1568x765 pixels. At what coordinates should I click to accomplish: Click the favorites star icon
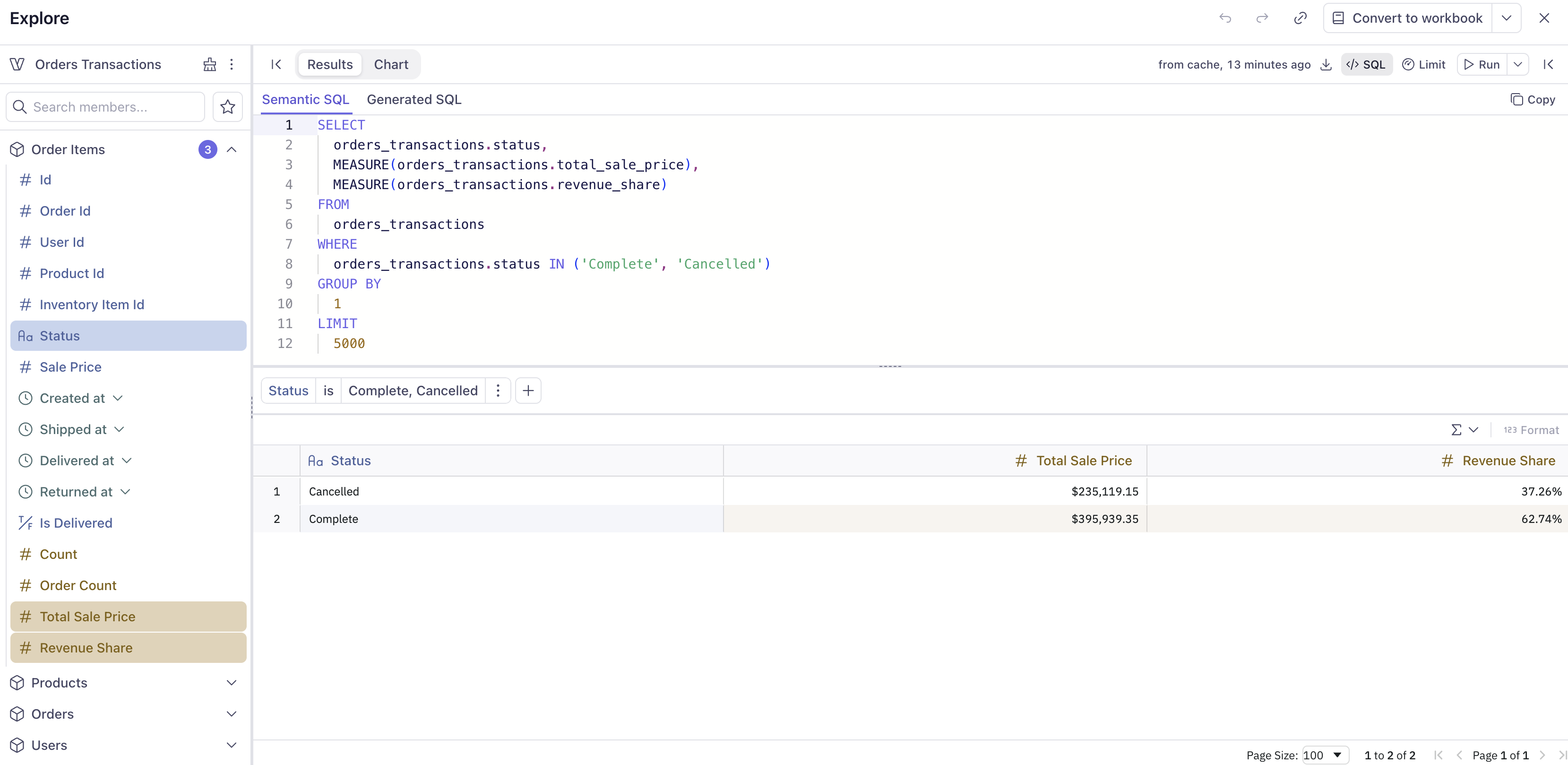click(x=228, y=107)
